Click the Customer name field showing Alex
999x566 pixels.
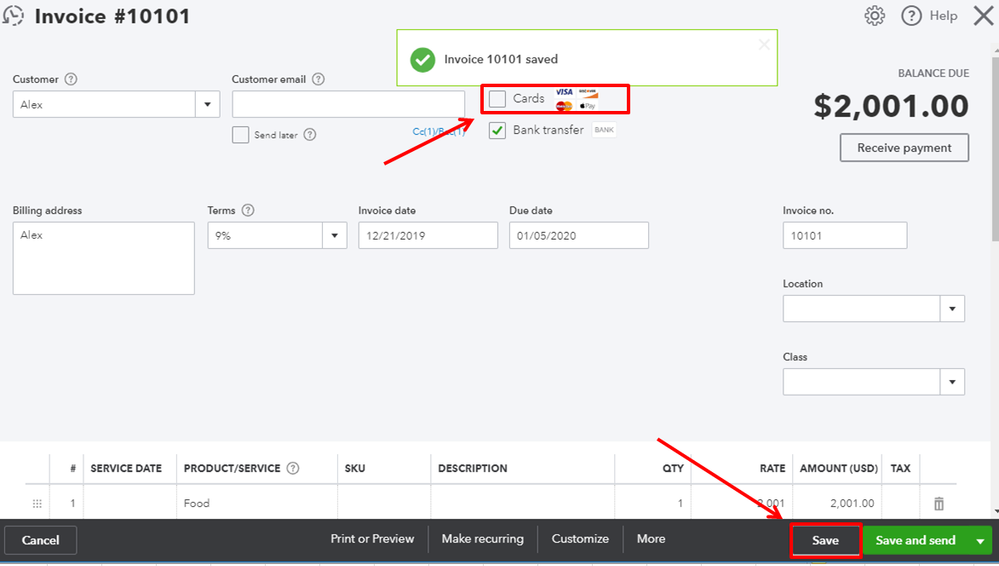[104, 105]
